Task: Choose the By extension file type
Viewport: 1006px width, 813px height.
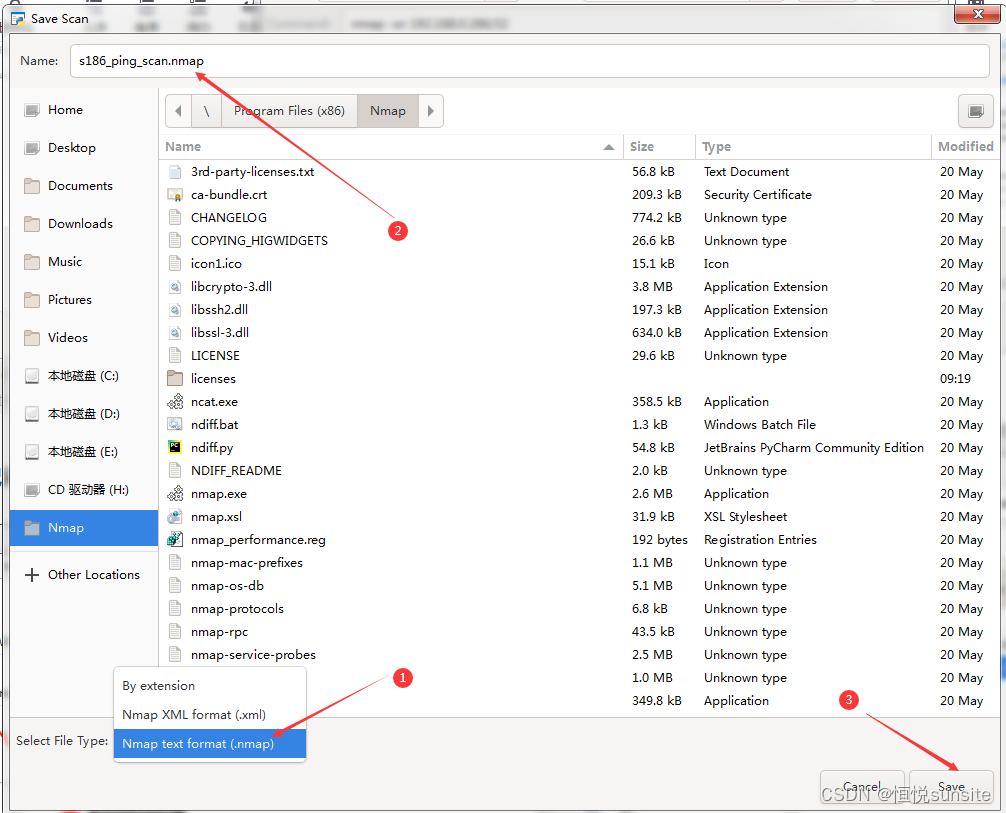Action: [210, 686]
